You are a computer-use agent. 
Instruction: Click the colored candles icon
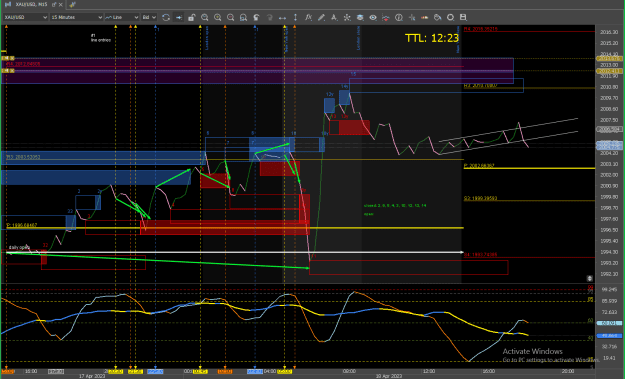pos(425,17)
